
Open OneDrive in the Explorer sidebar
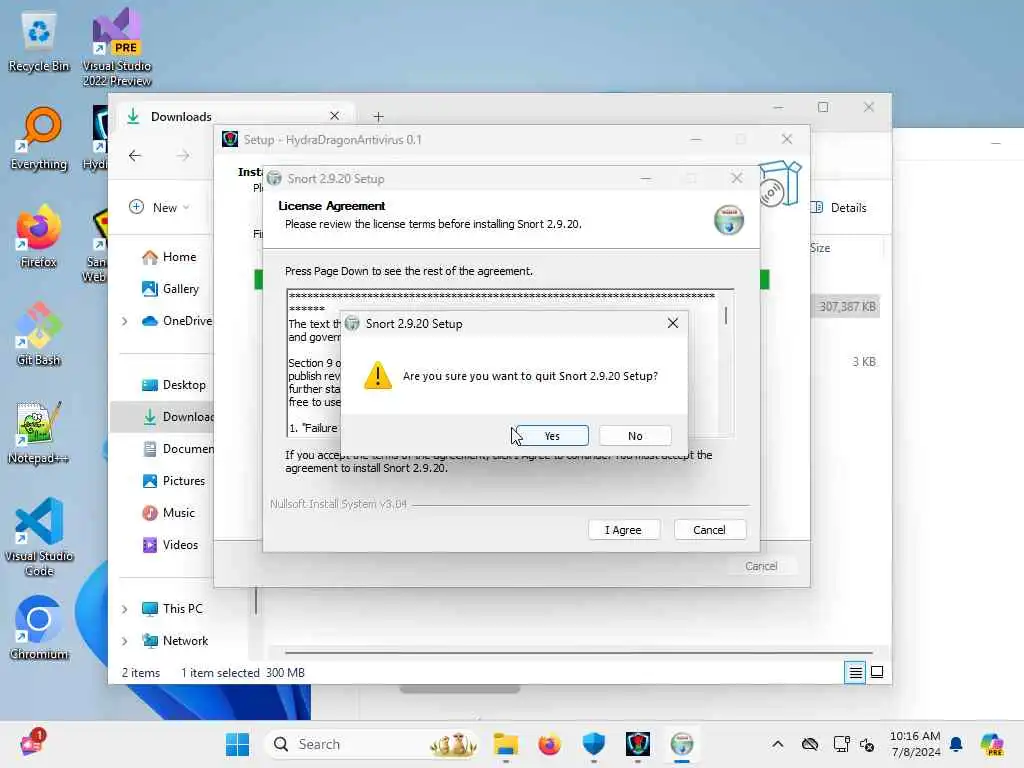176,321
